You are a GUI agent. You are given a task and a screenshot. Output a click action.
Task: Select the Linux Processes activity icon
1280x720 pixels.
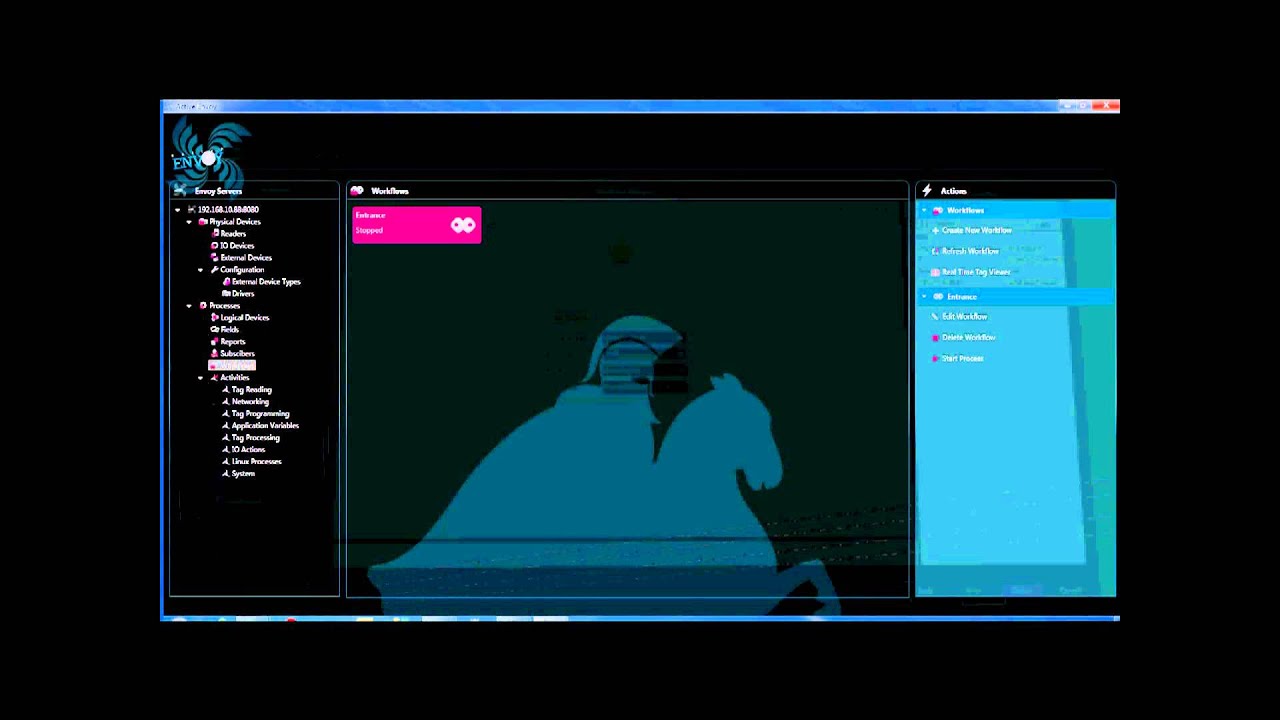226,462
